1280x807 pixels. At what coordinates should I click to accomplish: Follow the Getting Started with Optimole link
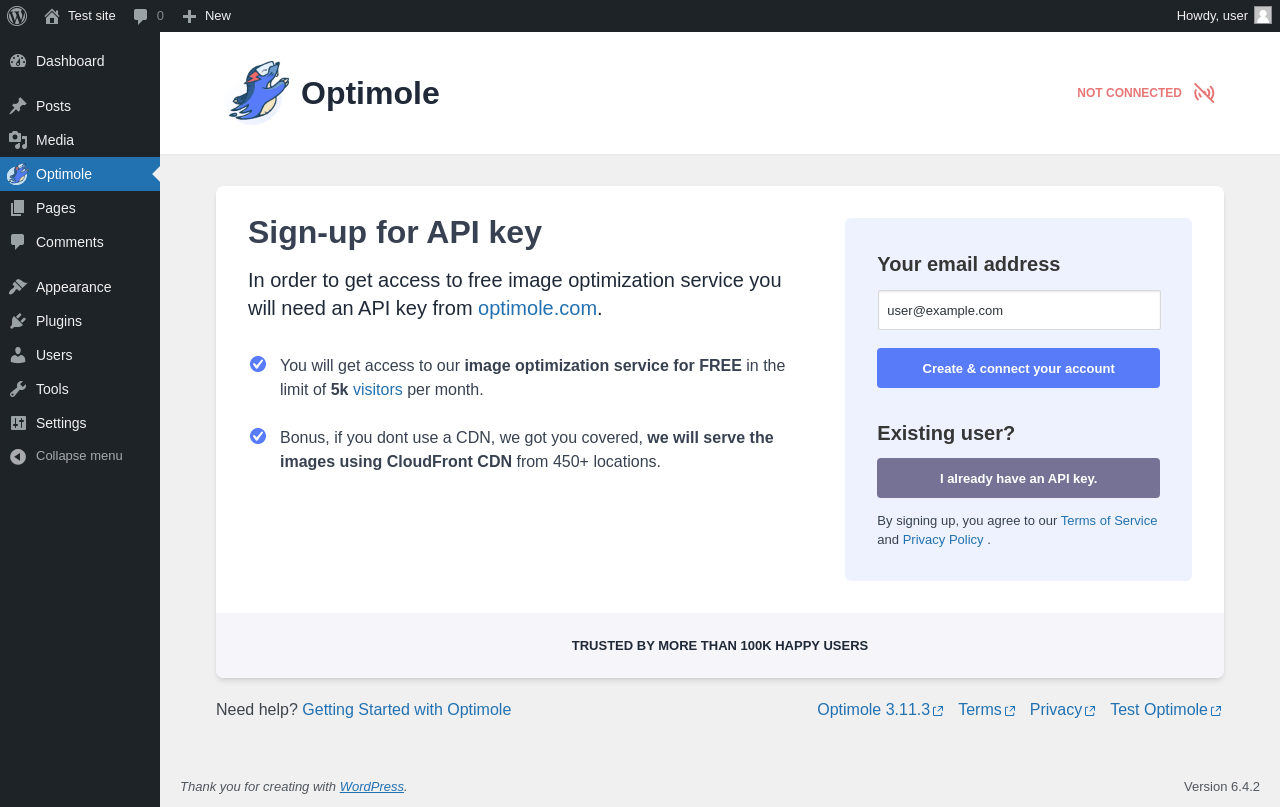click(406, 710)
